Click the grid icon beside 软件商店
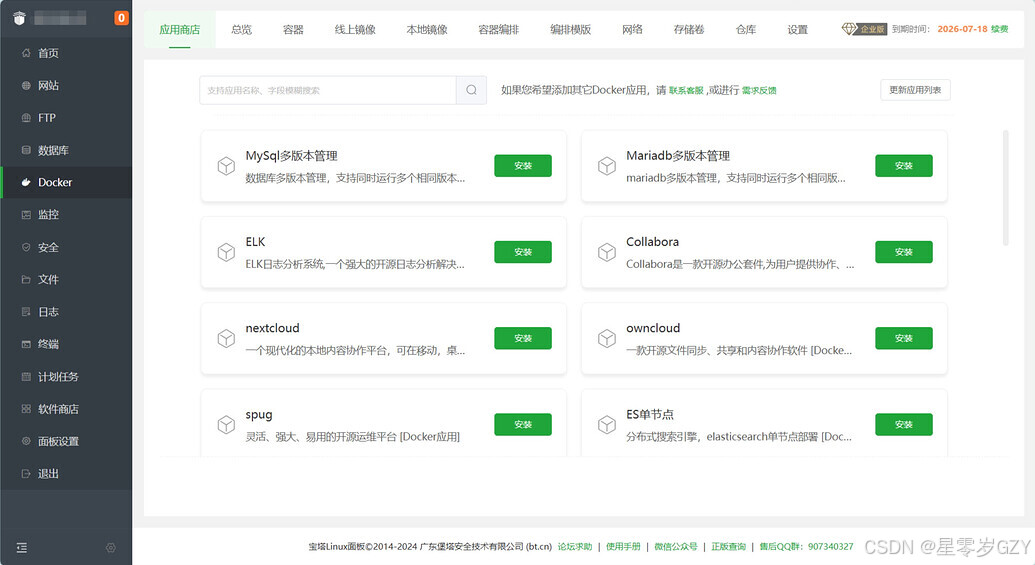The image size is (1035, 565). [x=26, y=409]
